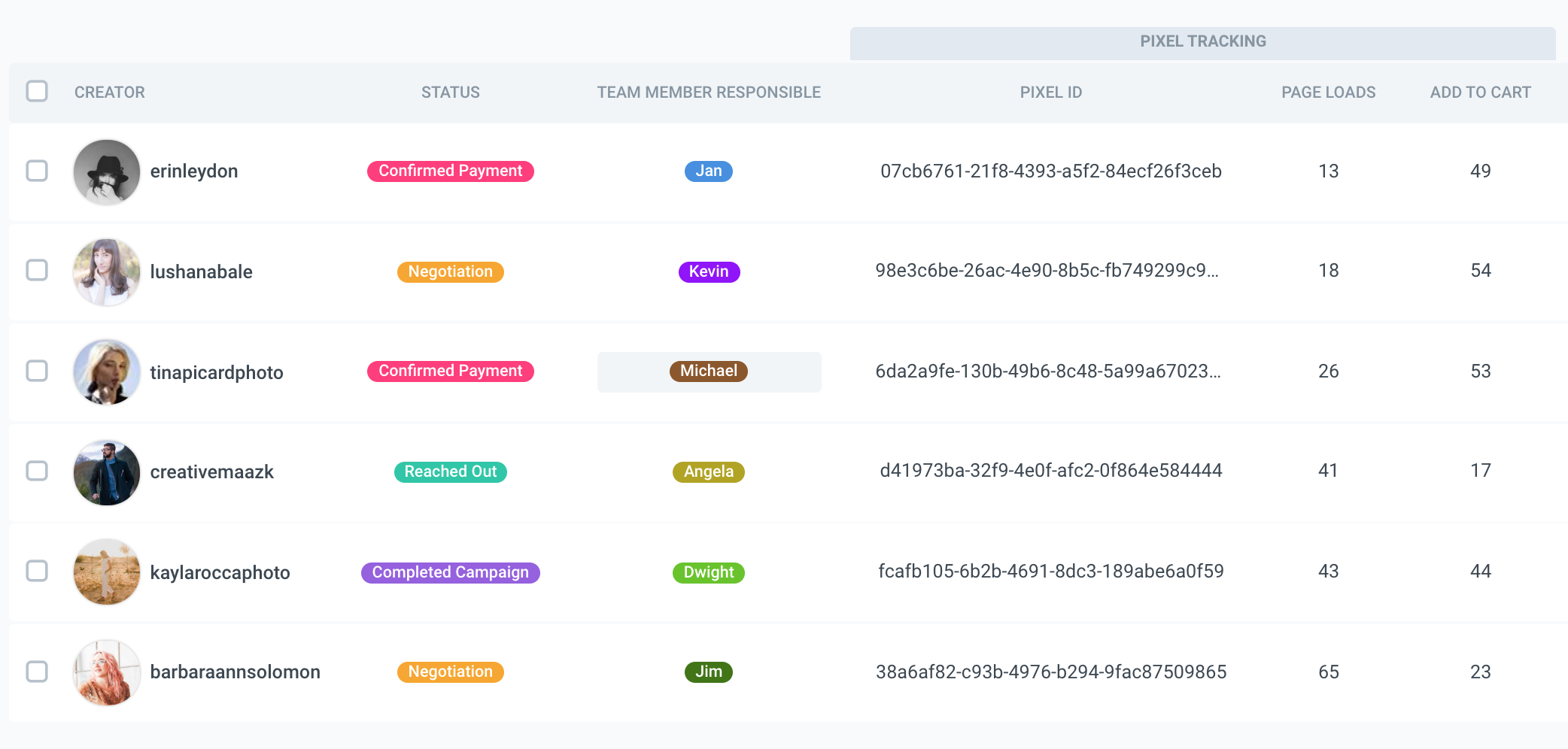Screen dimensions: 1568x749
Task: Toggle the select-all checkbox in header
Action: 37,92
